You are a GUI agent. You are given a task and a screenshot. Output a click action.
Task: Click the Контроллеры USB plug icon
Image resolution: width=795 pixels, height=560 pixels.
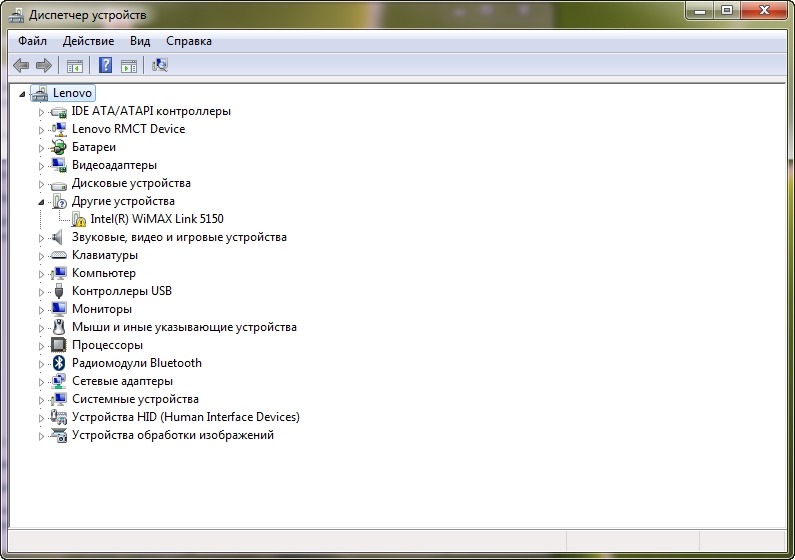pos(59,291)
